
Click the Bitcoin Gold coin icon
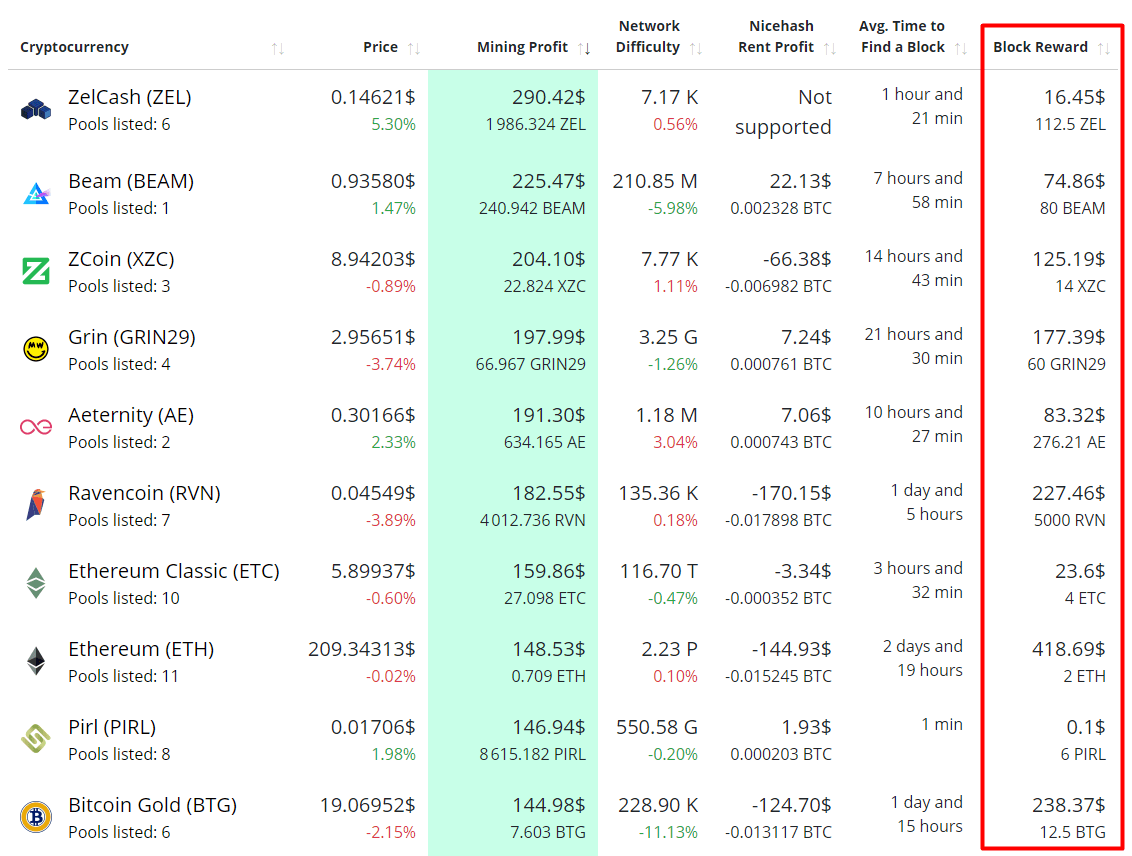tap(36, 817)
